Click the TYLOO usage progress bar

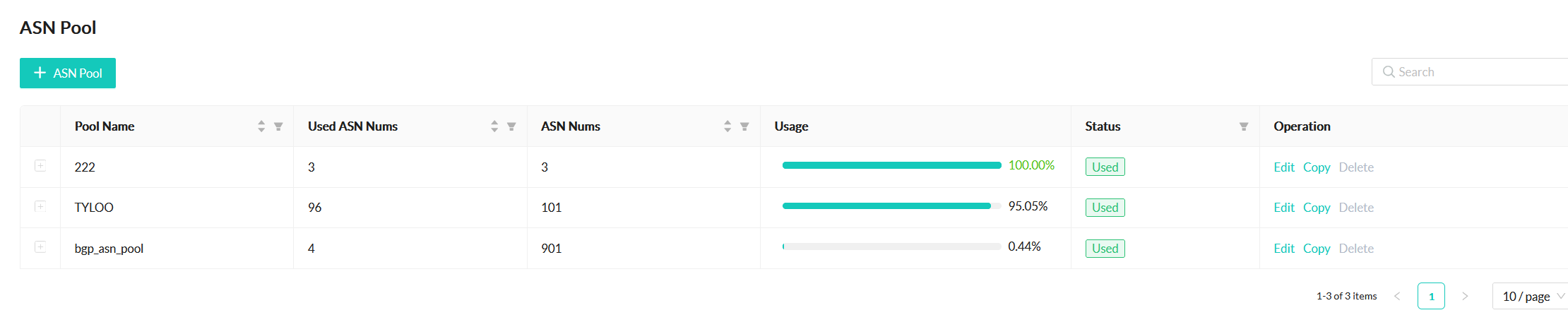click(891, 206)
